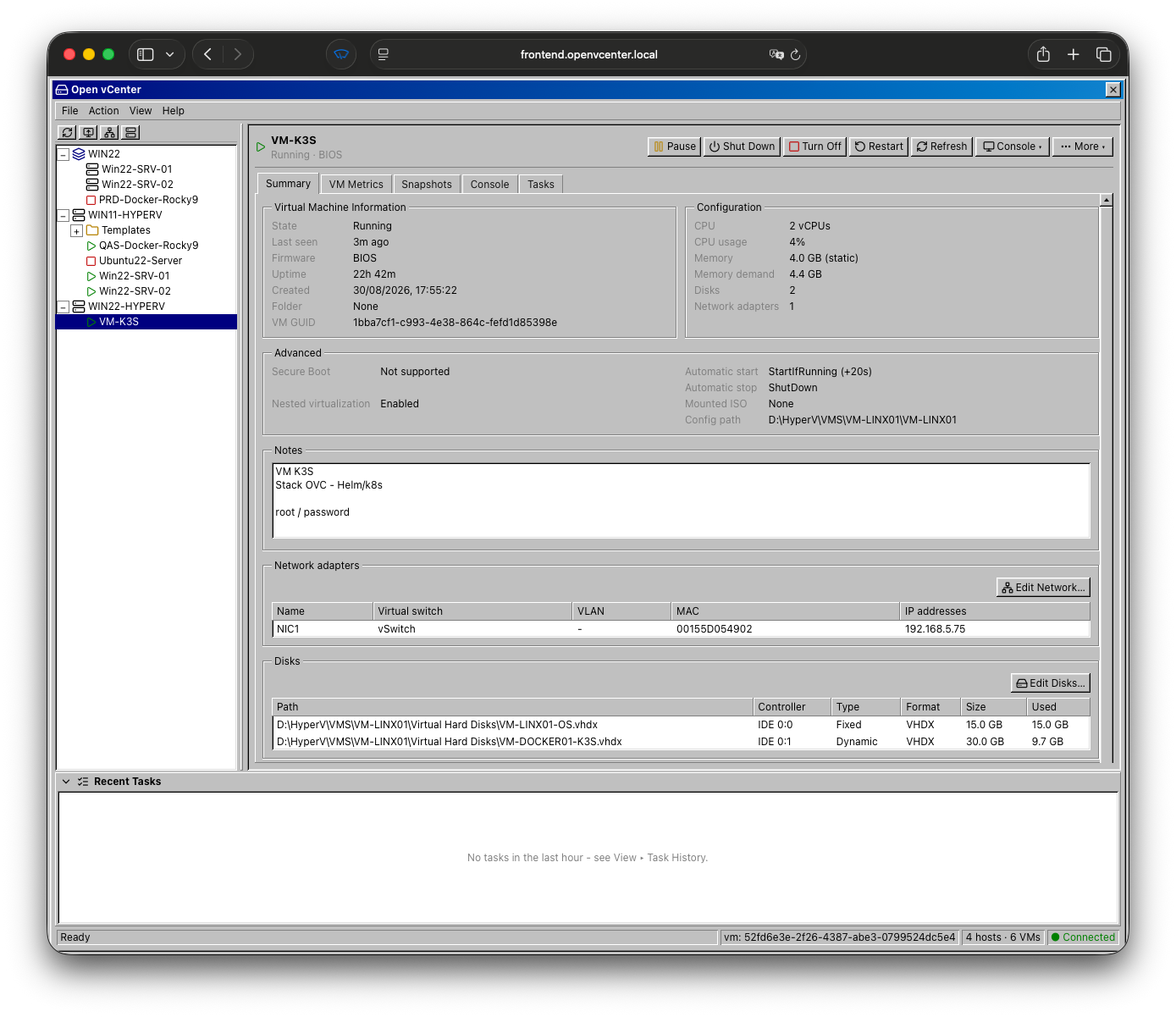Click the Safari share icon
Viewport: 1176px width, 1017px height.
coord(1043,54)
